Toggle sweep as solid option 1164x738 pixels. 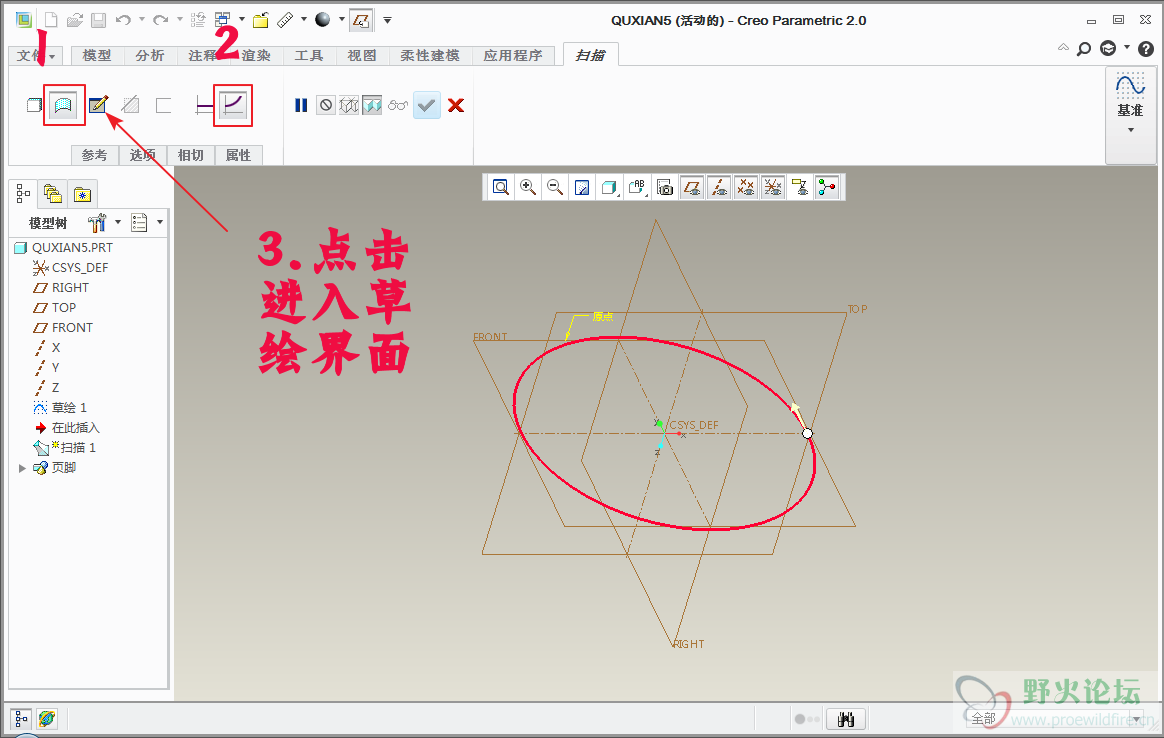tap(34, 105)
